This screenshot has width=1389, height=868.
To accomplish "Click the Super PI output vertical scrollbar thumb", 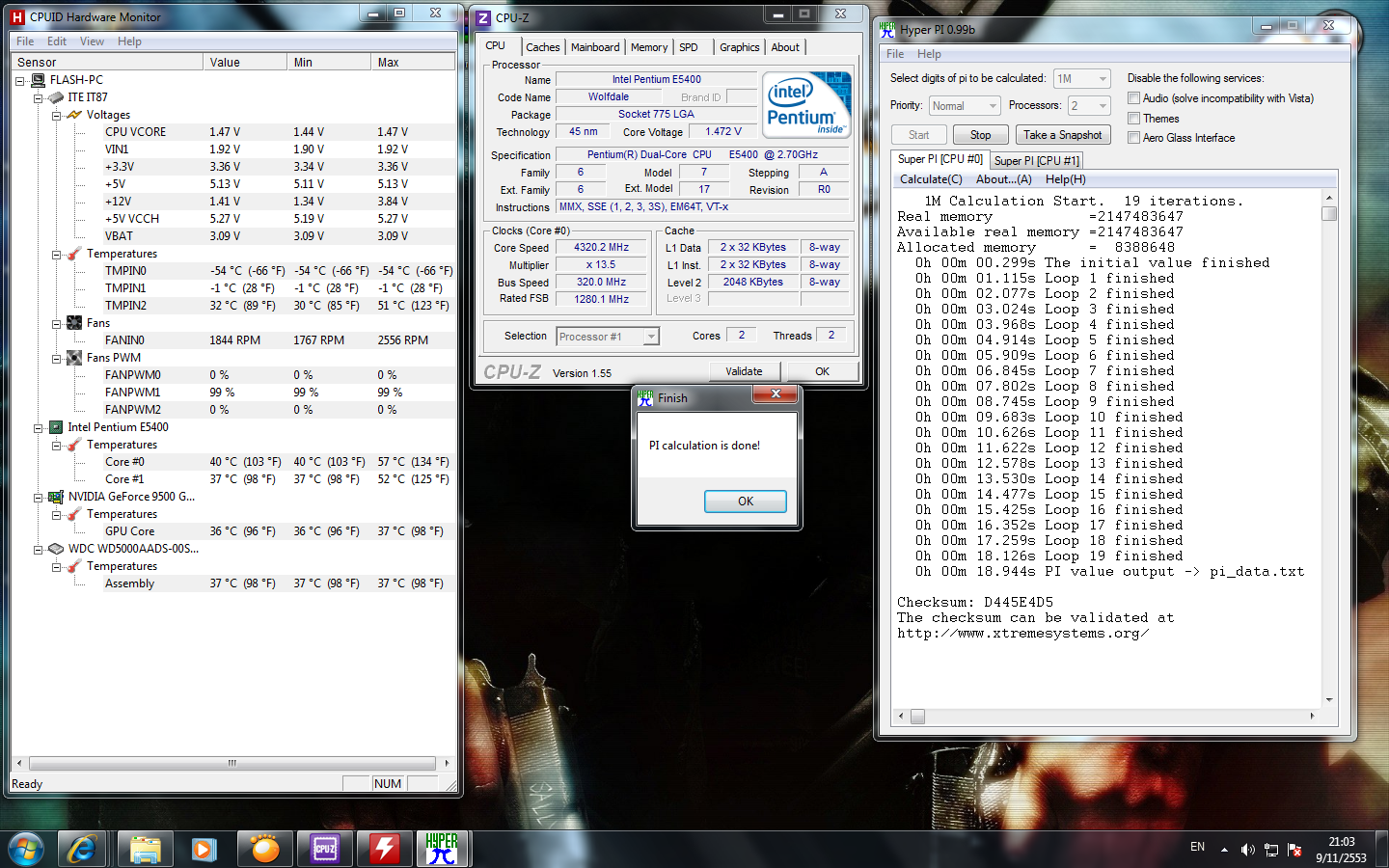I will (1329, 213).
